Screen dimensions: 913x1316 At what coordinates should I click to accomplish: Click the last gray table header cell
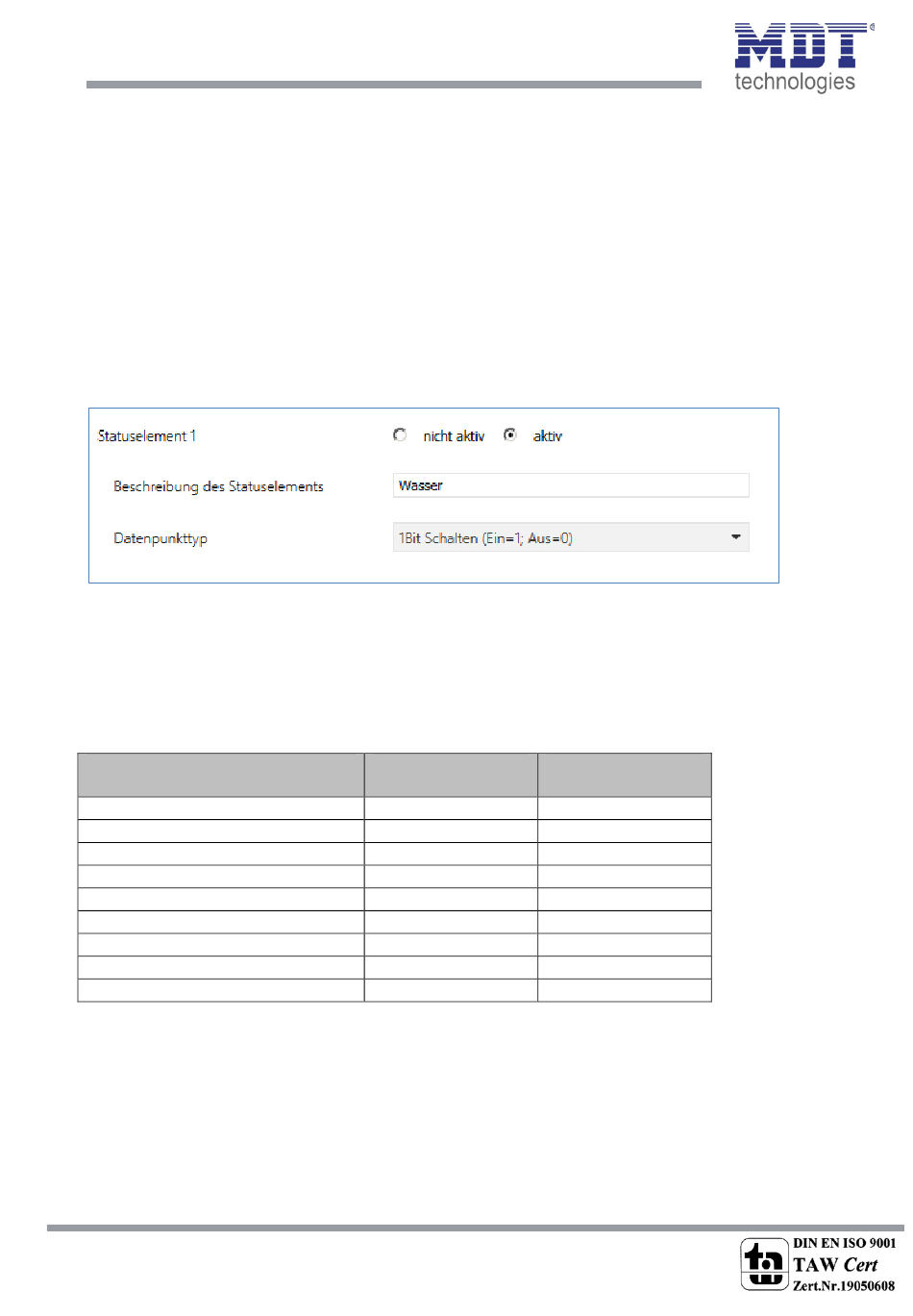pyautogui.click(x=624, y=775)
